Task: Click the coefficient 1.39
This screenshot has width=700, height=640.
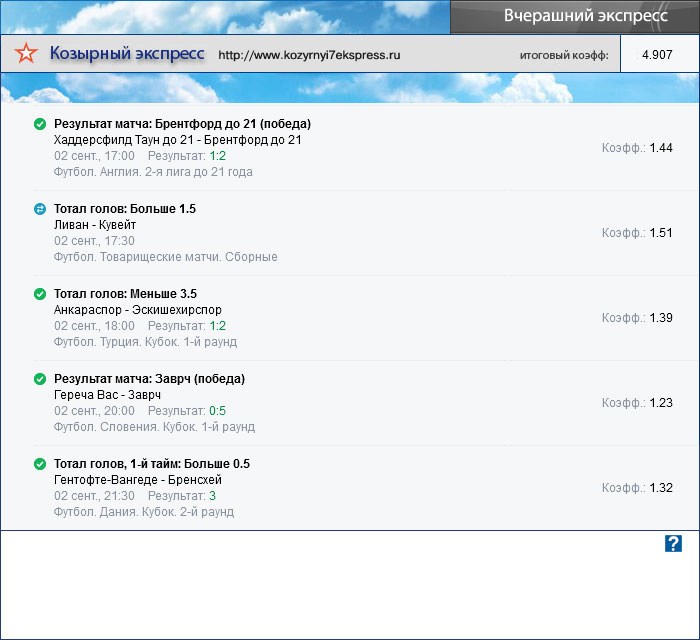Action: 661,318
